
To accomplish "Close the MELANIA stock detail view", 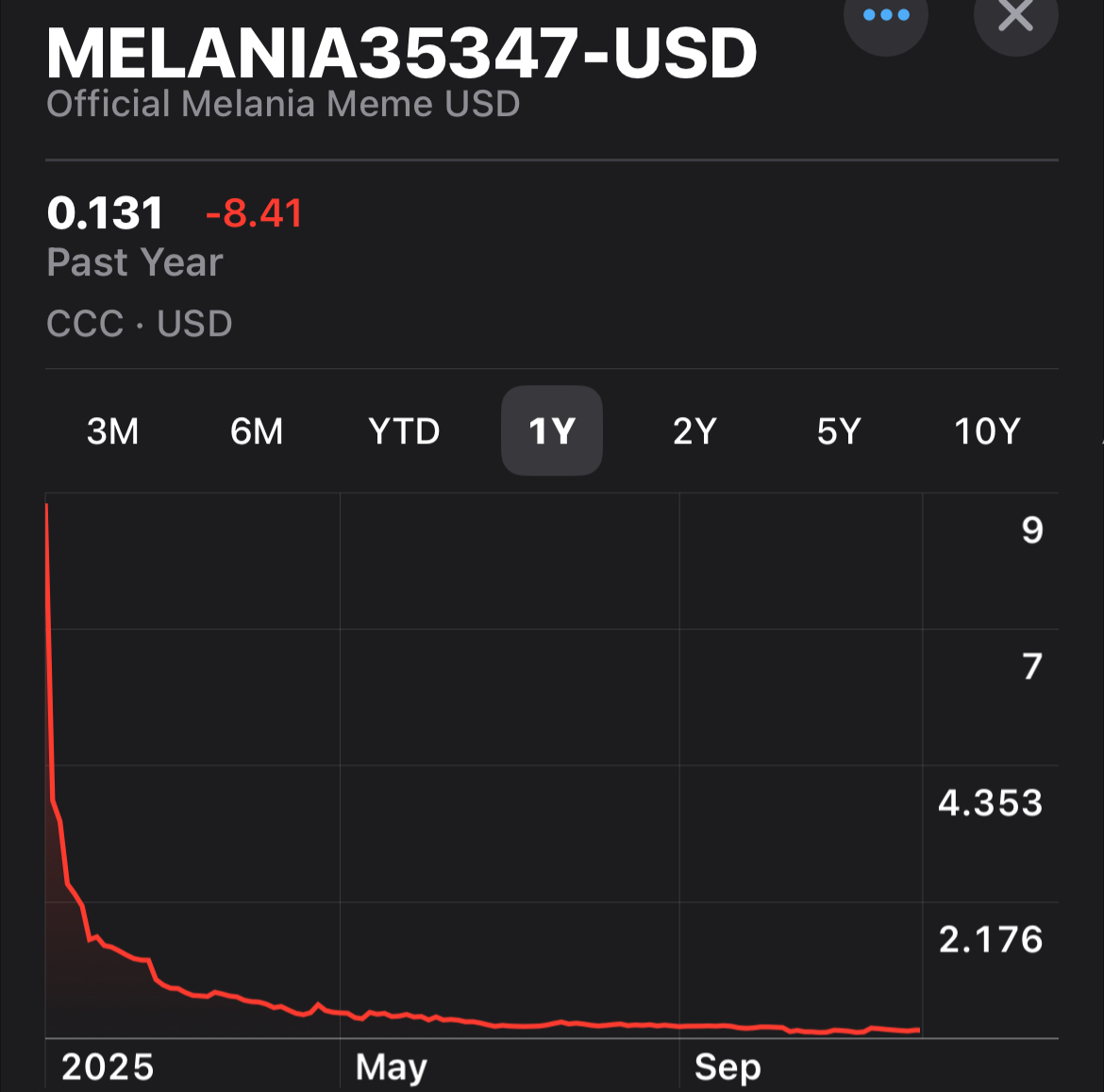I will coord(1015,16).
